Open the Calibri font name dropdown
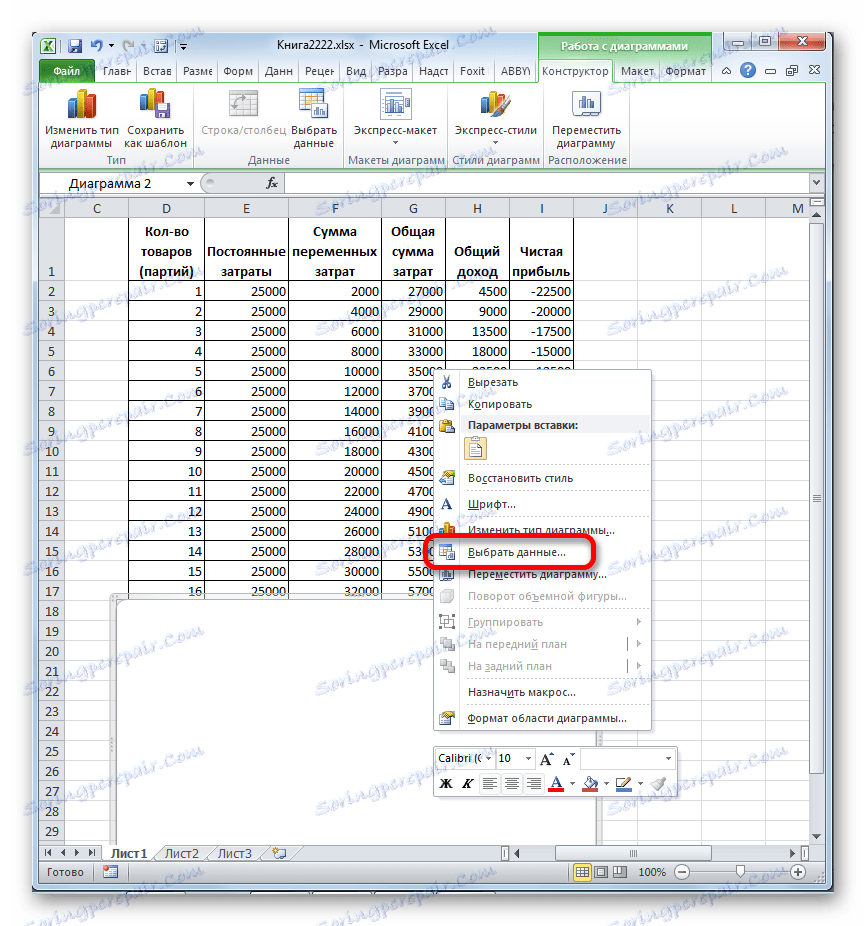Screen dimensions: 866x926 [489, 758]
